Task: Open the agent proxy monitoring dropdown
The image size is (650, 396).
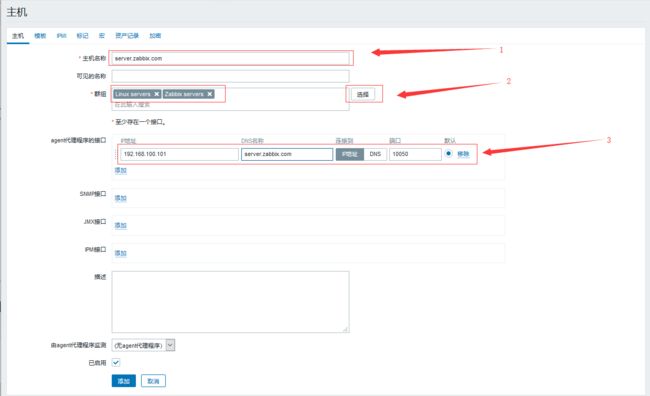Action: pyautogui.click(x=143, y=345)
